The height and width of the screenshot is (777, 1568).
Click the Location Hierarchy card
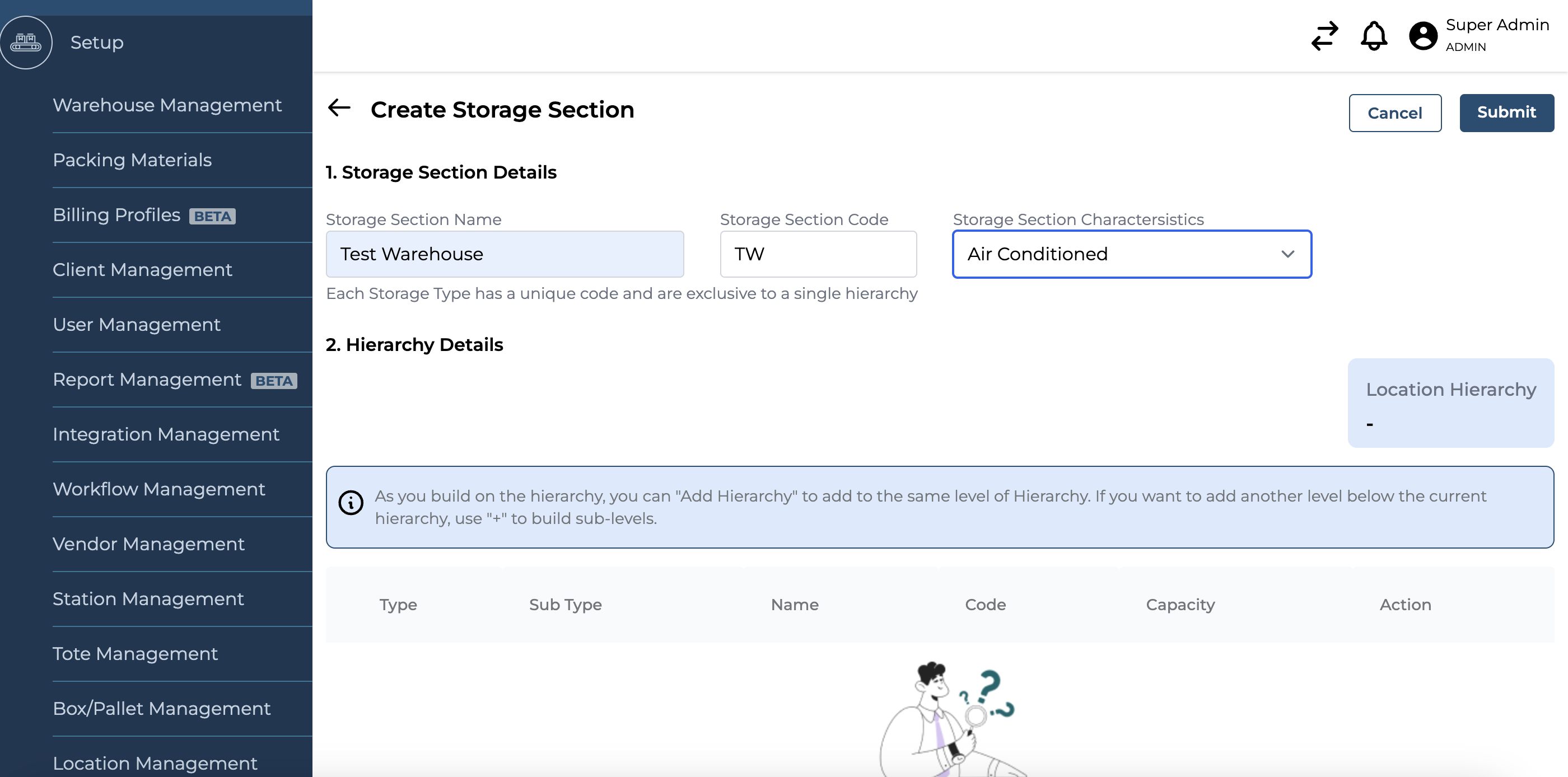pyautogui.click(x=1450, y=403)
